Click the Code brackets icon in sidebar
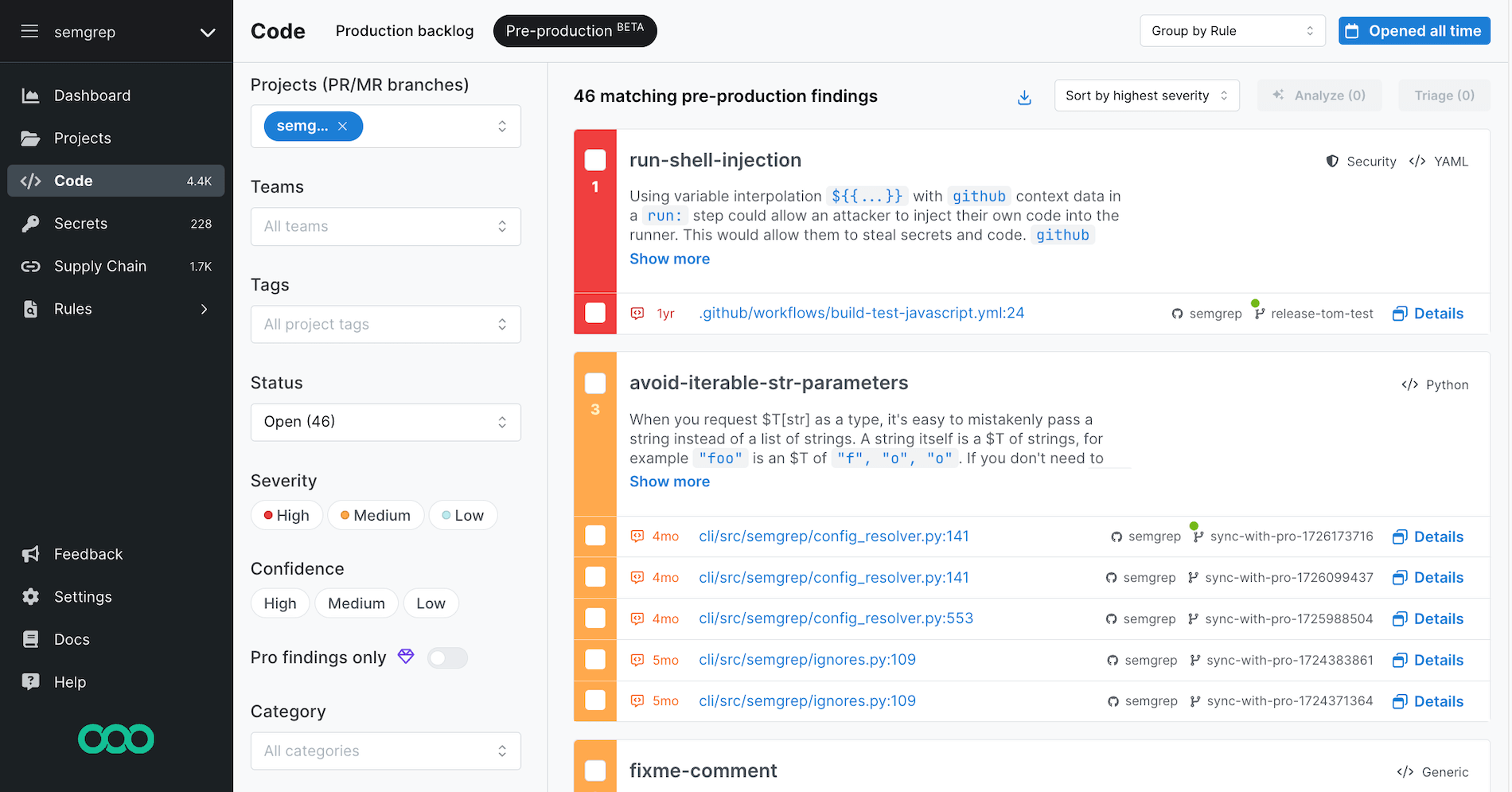 click(30, 181)
